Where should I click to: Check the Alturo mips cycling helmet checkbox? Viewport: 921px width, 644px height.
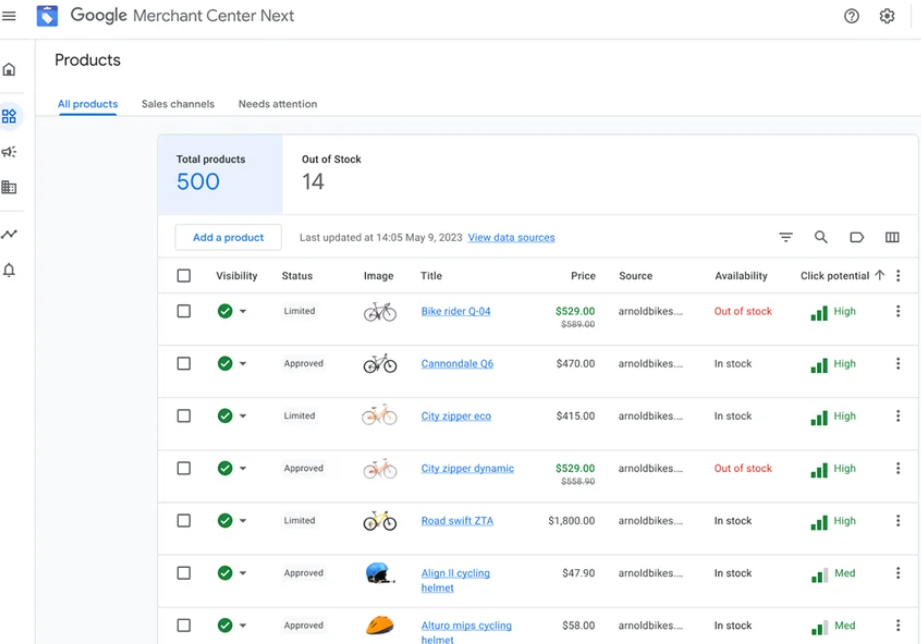tap(184, 625)
